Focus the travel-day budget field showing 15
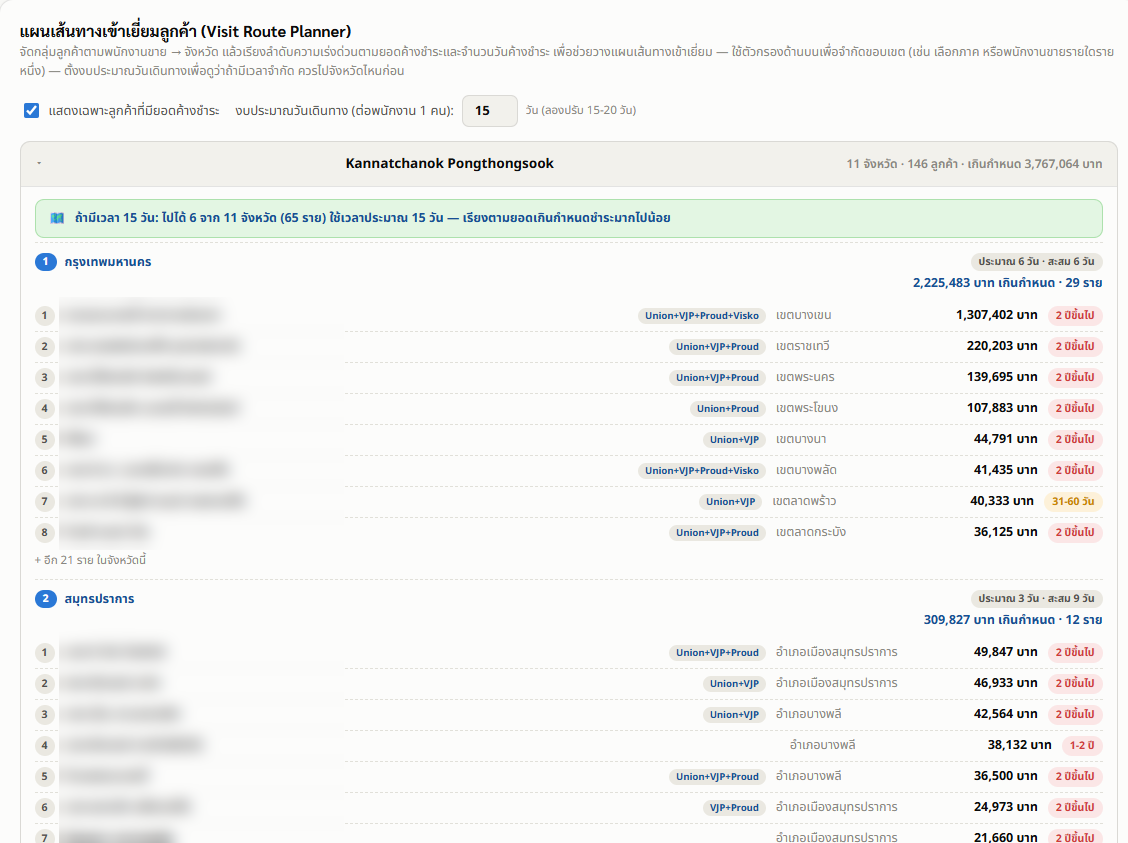Image resolution: width=1128 pixels, height=843 pixels. tap(489, 111)
